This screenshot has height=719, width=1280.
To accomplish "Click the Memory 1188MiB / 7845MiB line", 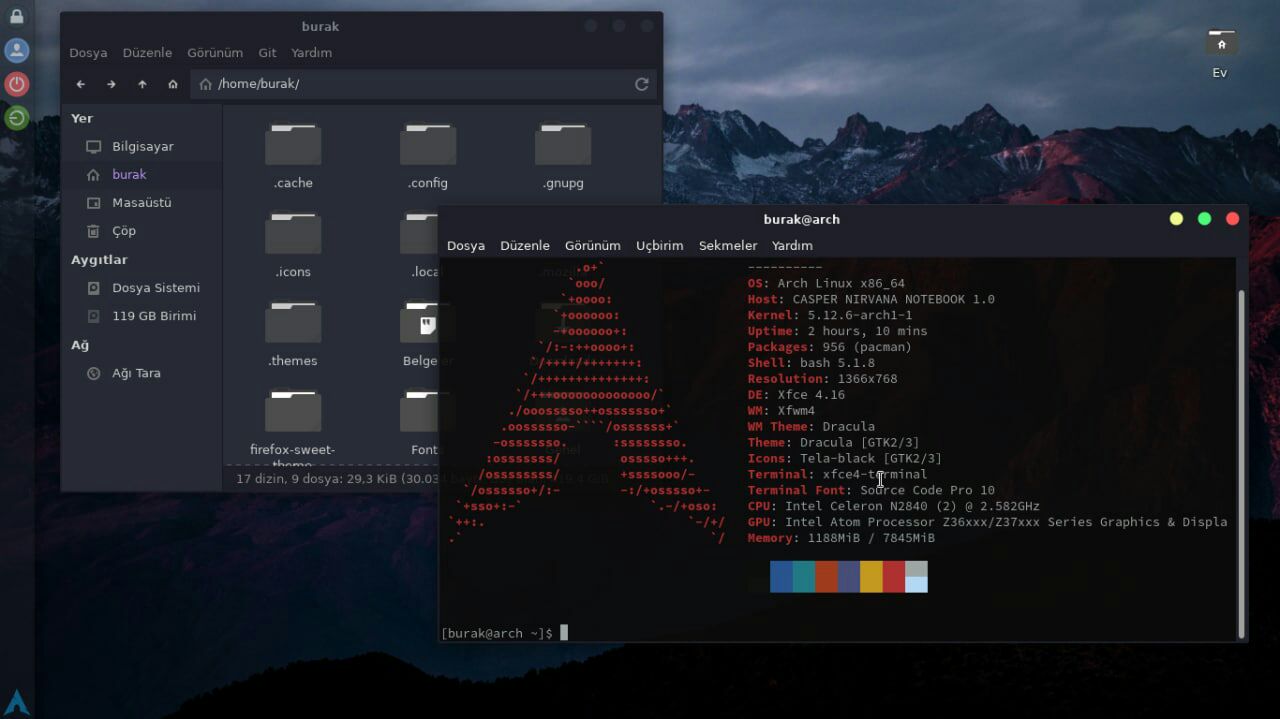I will [841, 538].
